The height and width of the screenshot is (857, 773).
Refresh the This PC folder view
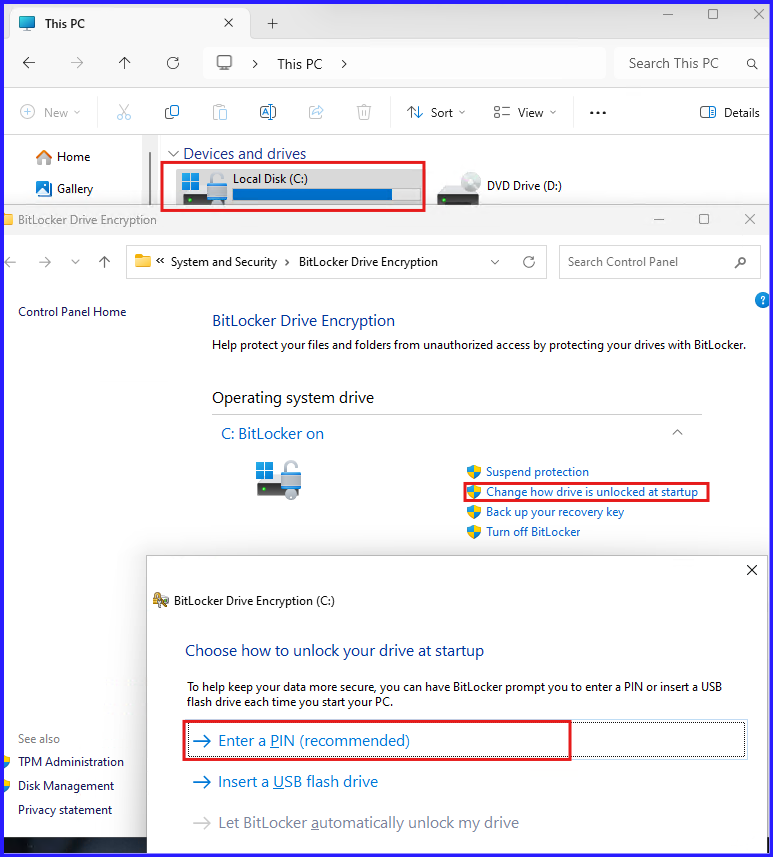coord(173,63)
